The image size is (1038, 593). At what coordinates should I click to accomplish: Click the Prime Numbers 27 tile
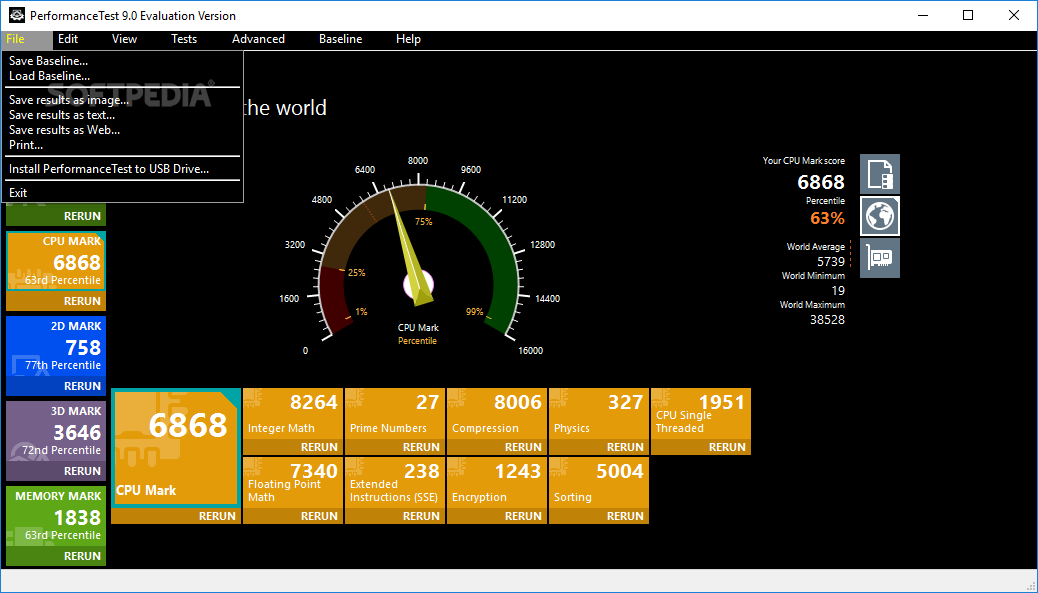(395, 414)
